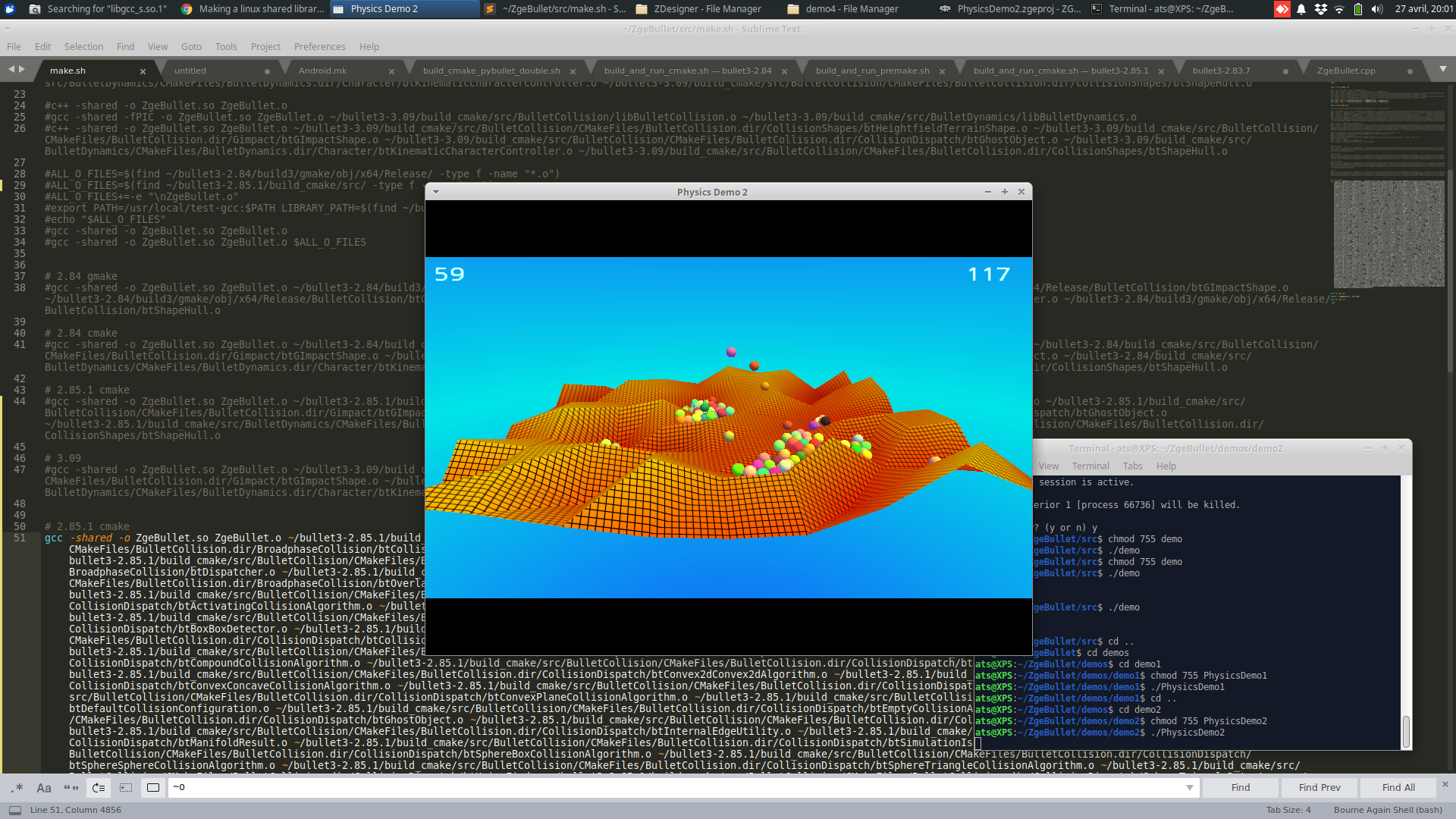Open the Tabs menu in terminal window
The image size is (1456, 819).
(x=1132, y=466)
